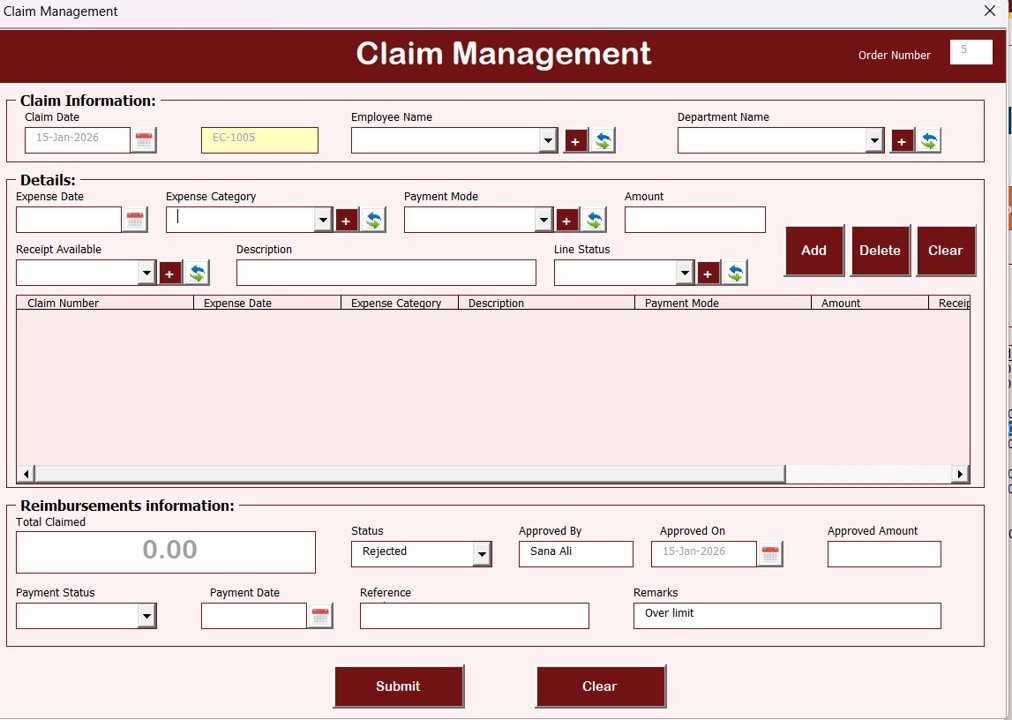Add a new Department Name with the plus icon
The height and width of the screenshot is (720, 1012).
(x=902, y=141)
